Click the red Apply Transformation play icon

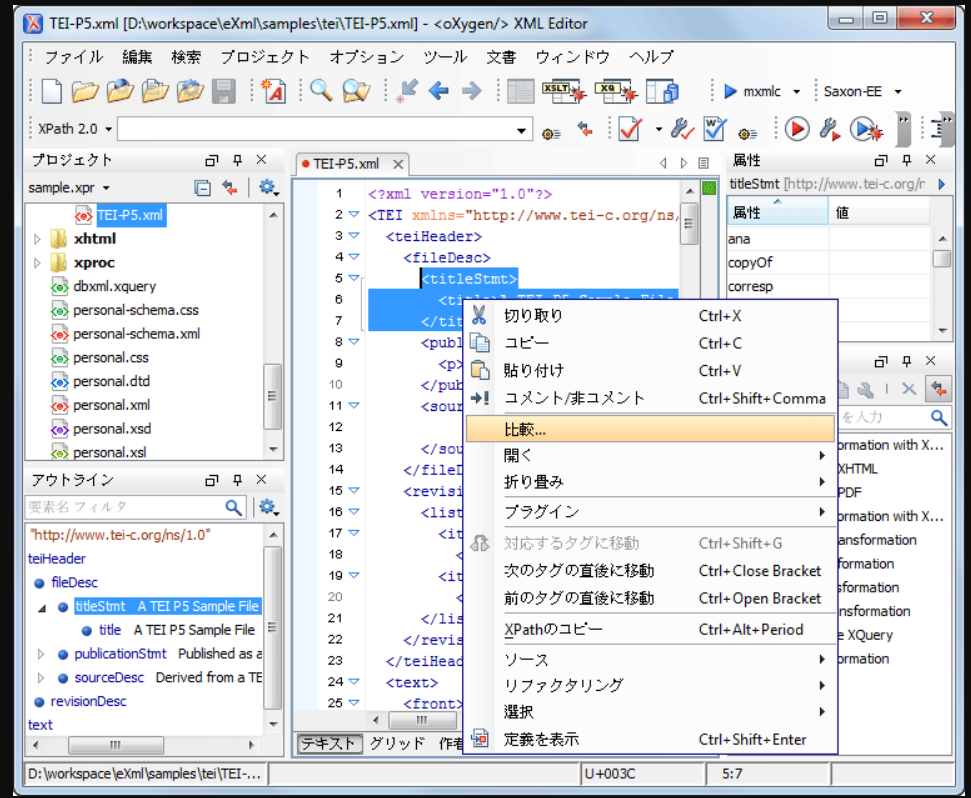[797, 129]
